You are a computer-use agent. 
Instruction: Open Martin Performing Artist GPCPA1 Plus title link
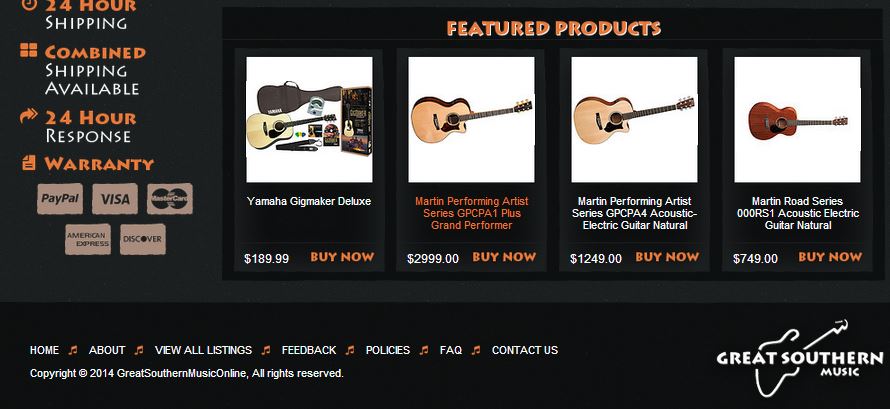tap(472, 213)
